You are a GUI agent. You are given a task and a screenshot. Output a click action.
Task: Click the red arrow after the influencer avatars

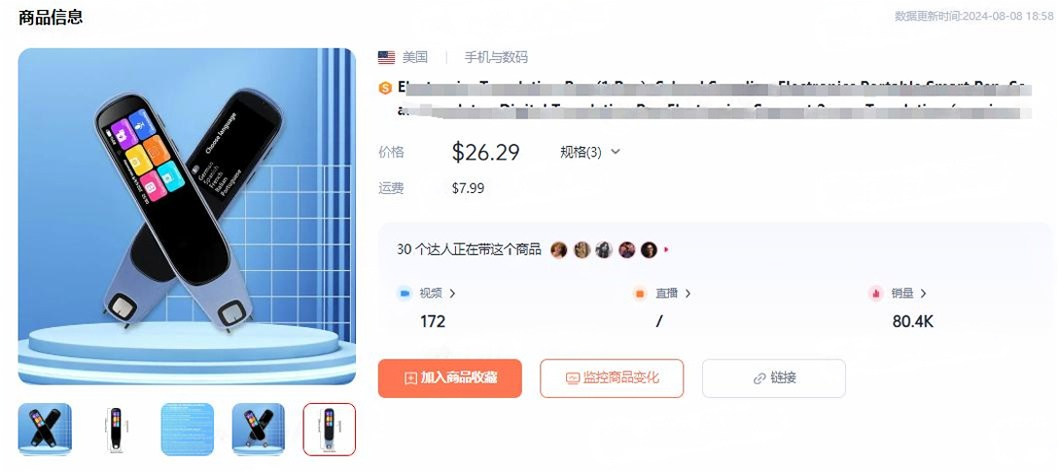coord(666,250)
